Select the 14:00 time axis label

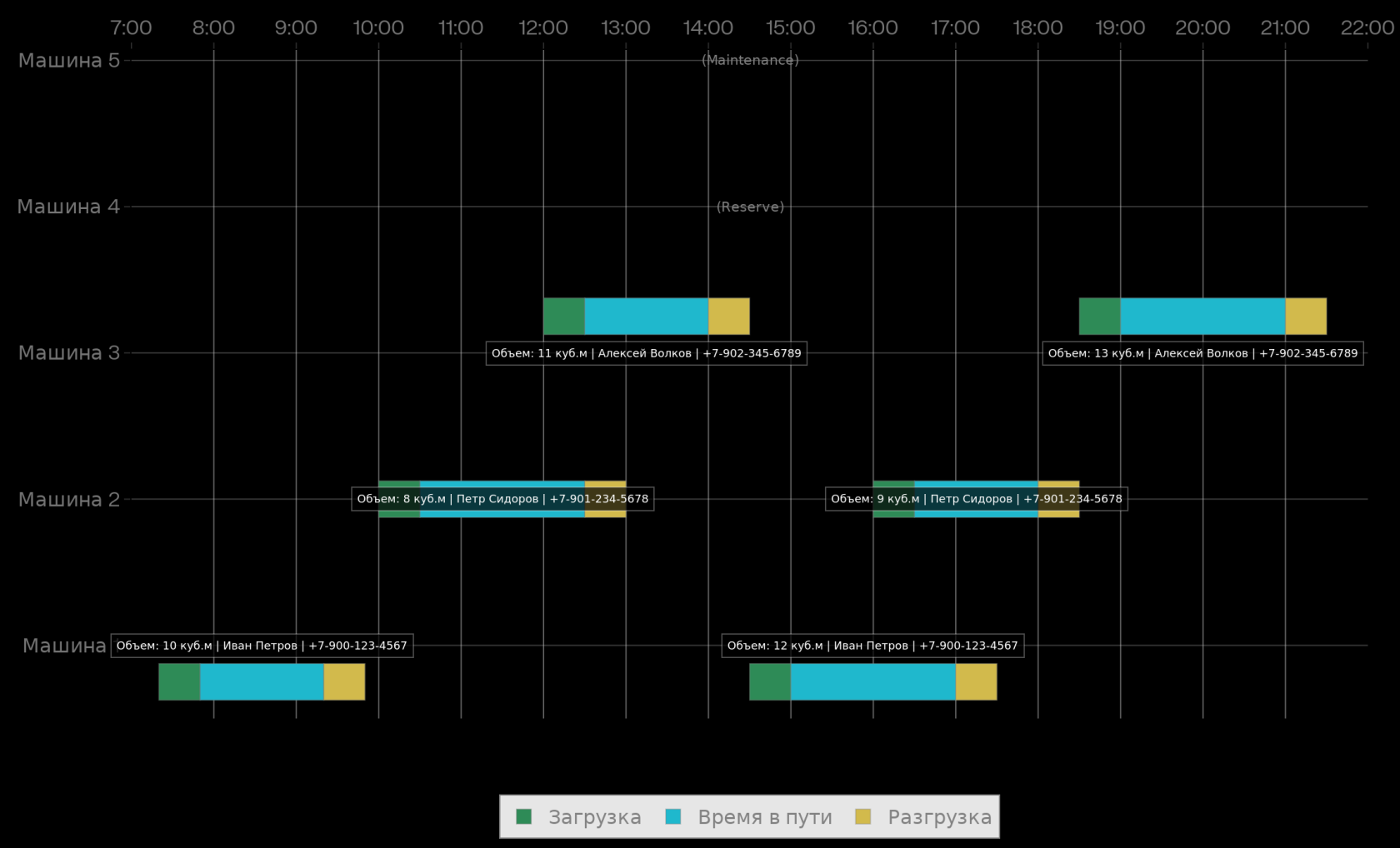pyautogui.click(x=707, y=27)
